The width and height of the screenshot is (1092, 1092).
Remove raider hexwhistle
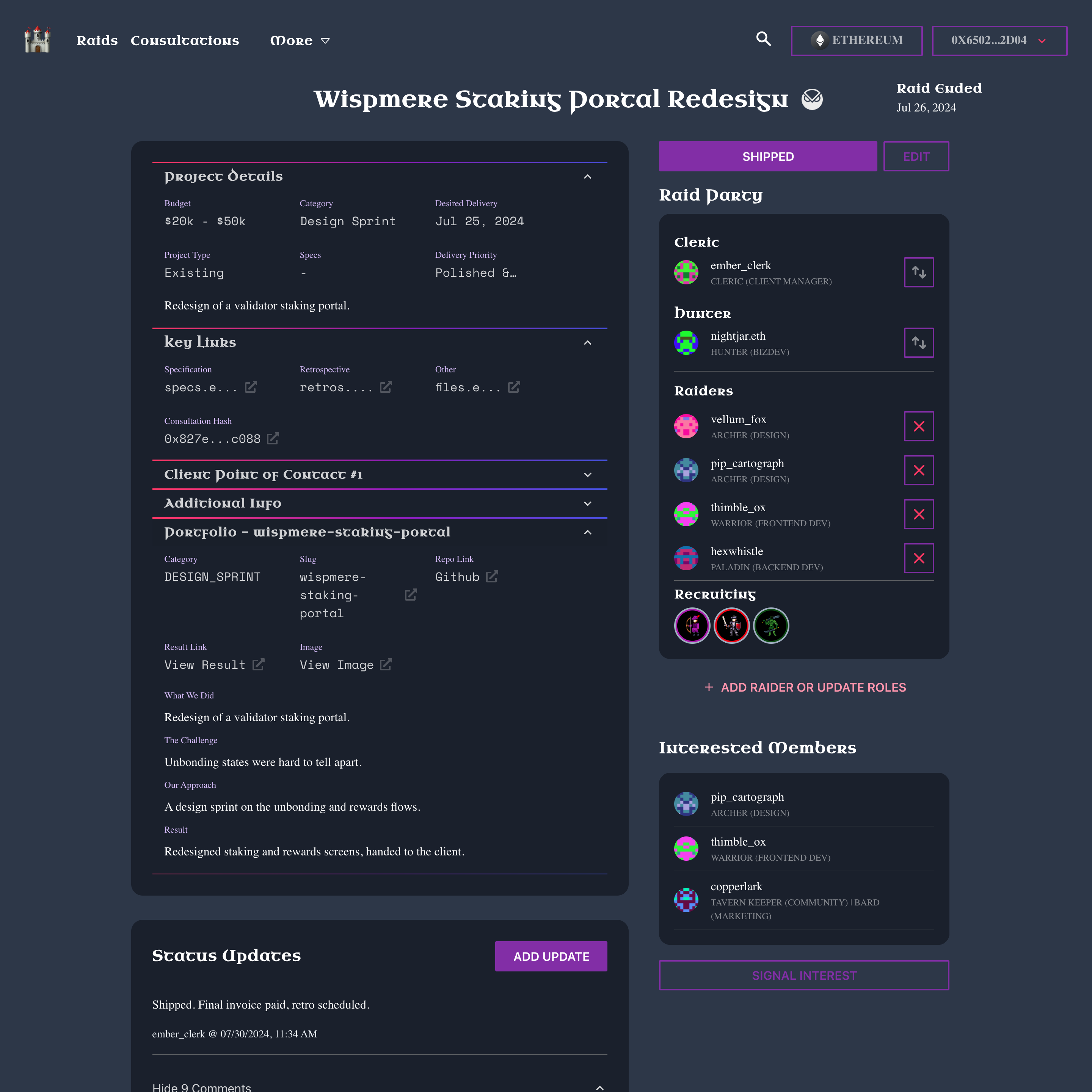coord(918,558)
